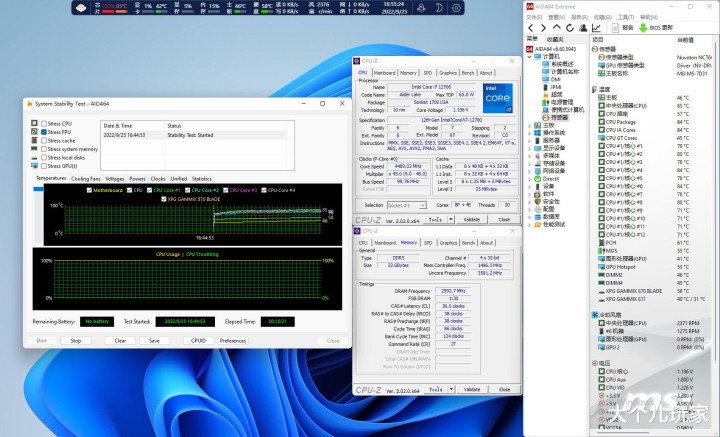720x437 pixels.
Task: Switch to the Cooling Fans tab
Action: tap(85, 179)
